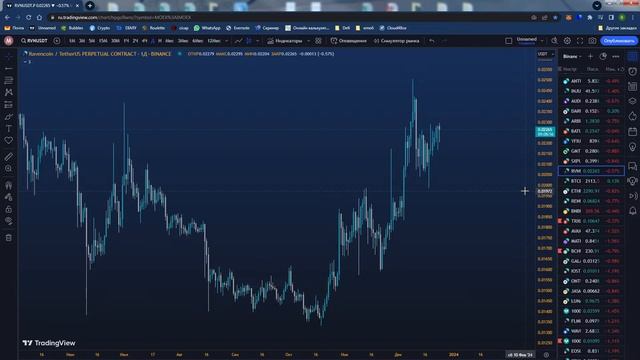Select the BCH row in the watchlist
Image resolution: width=640 pixels, height=360 pixels.
591,251
